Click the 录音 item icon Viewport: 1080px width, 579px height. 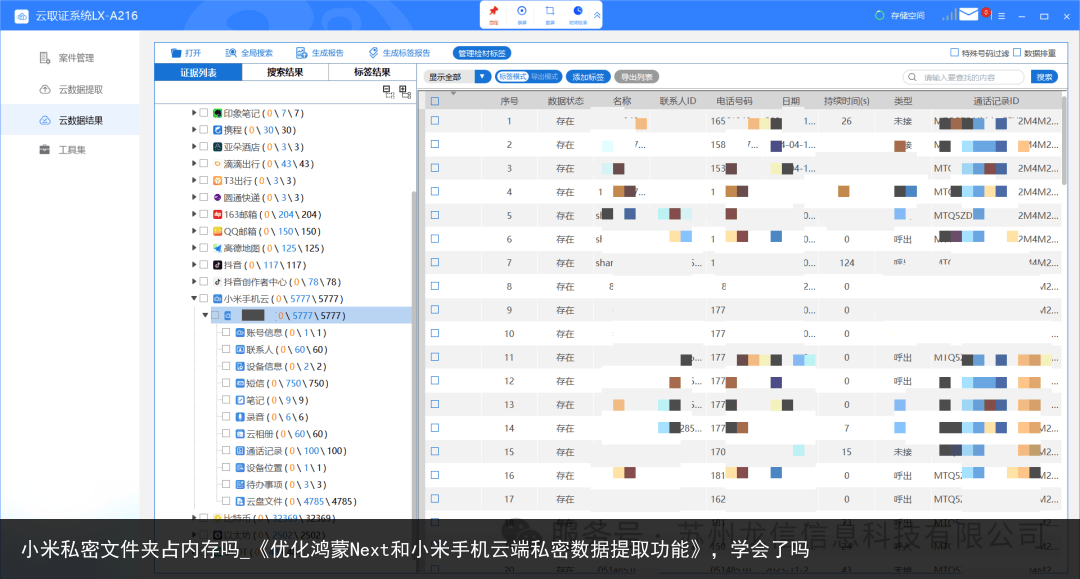coord(240,417)
